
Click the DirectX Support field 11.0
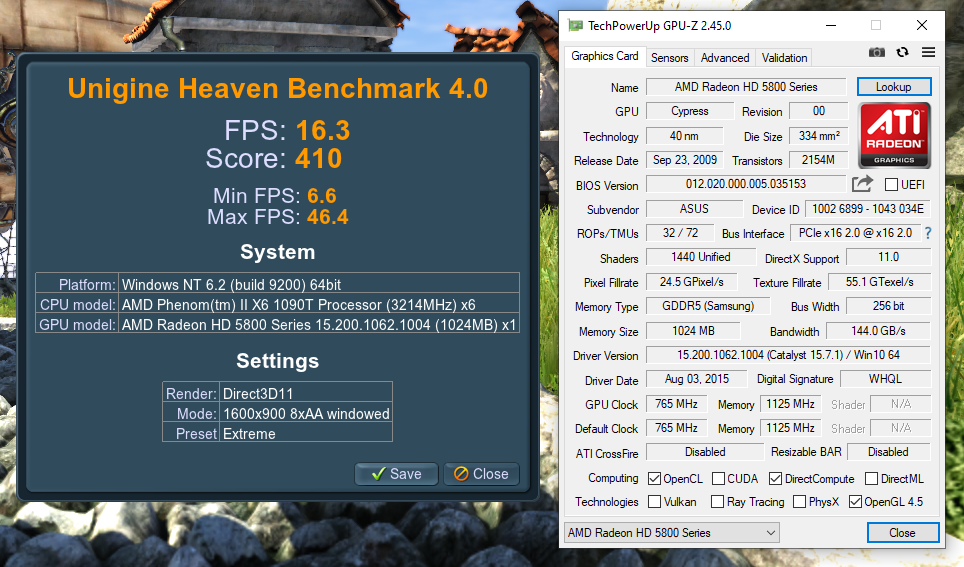coord(888,257)
